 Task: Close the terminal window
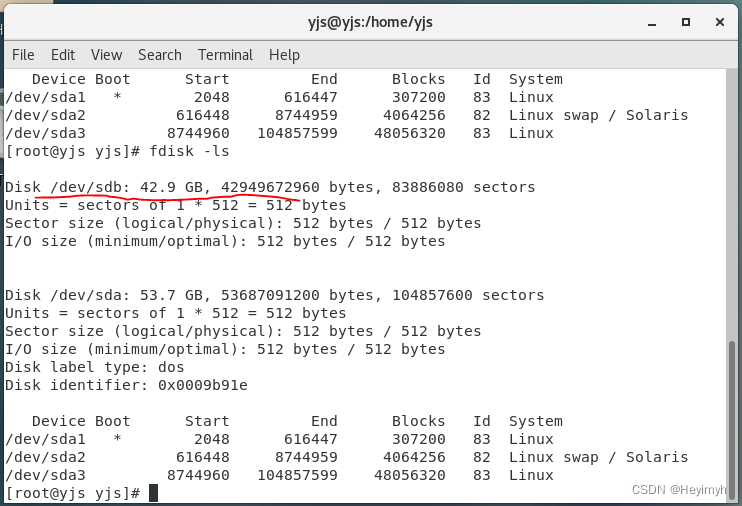720,22
